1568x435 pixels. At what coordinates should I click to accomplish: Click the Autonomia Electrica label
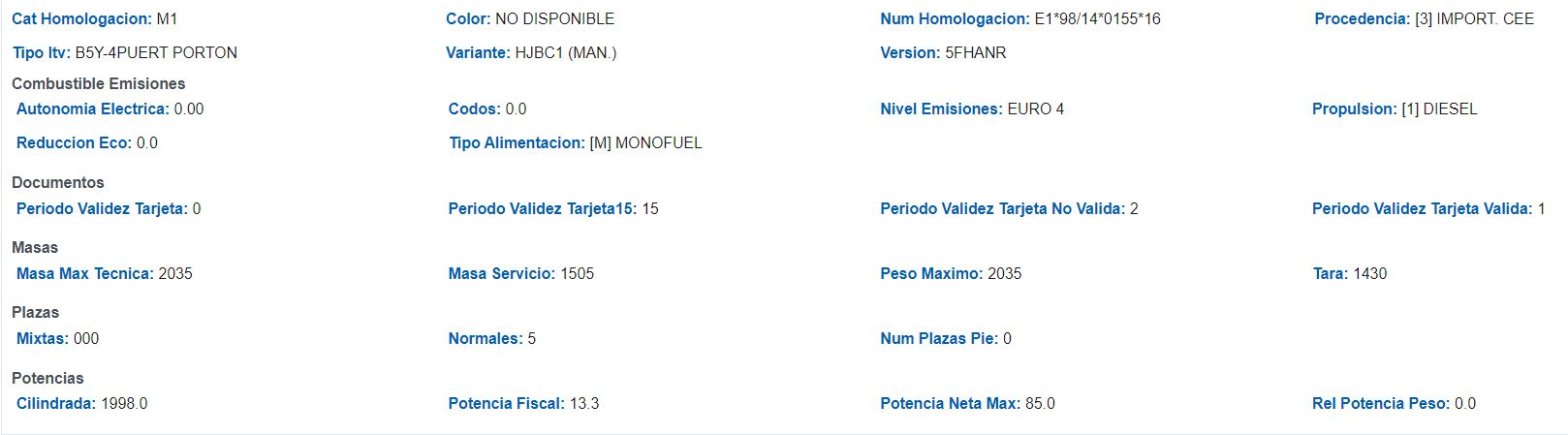coord(92,109)
